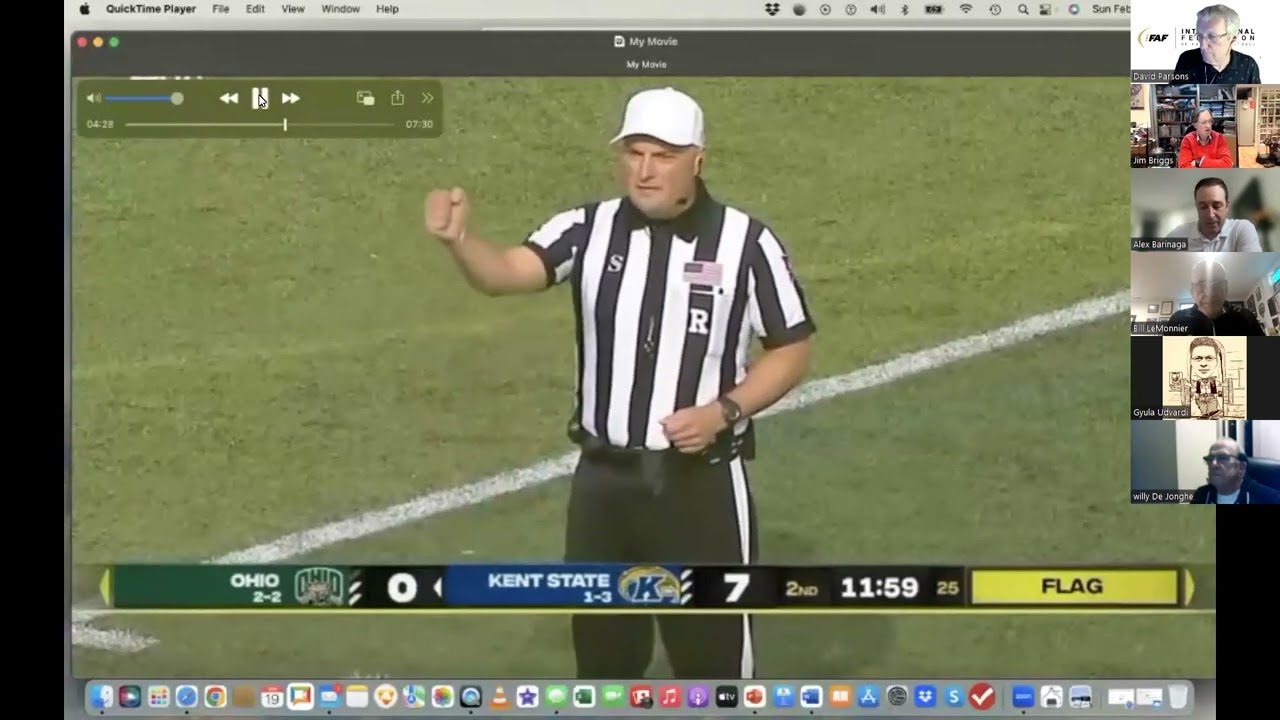Open Photos from the Dock

tap(441, 697)
